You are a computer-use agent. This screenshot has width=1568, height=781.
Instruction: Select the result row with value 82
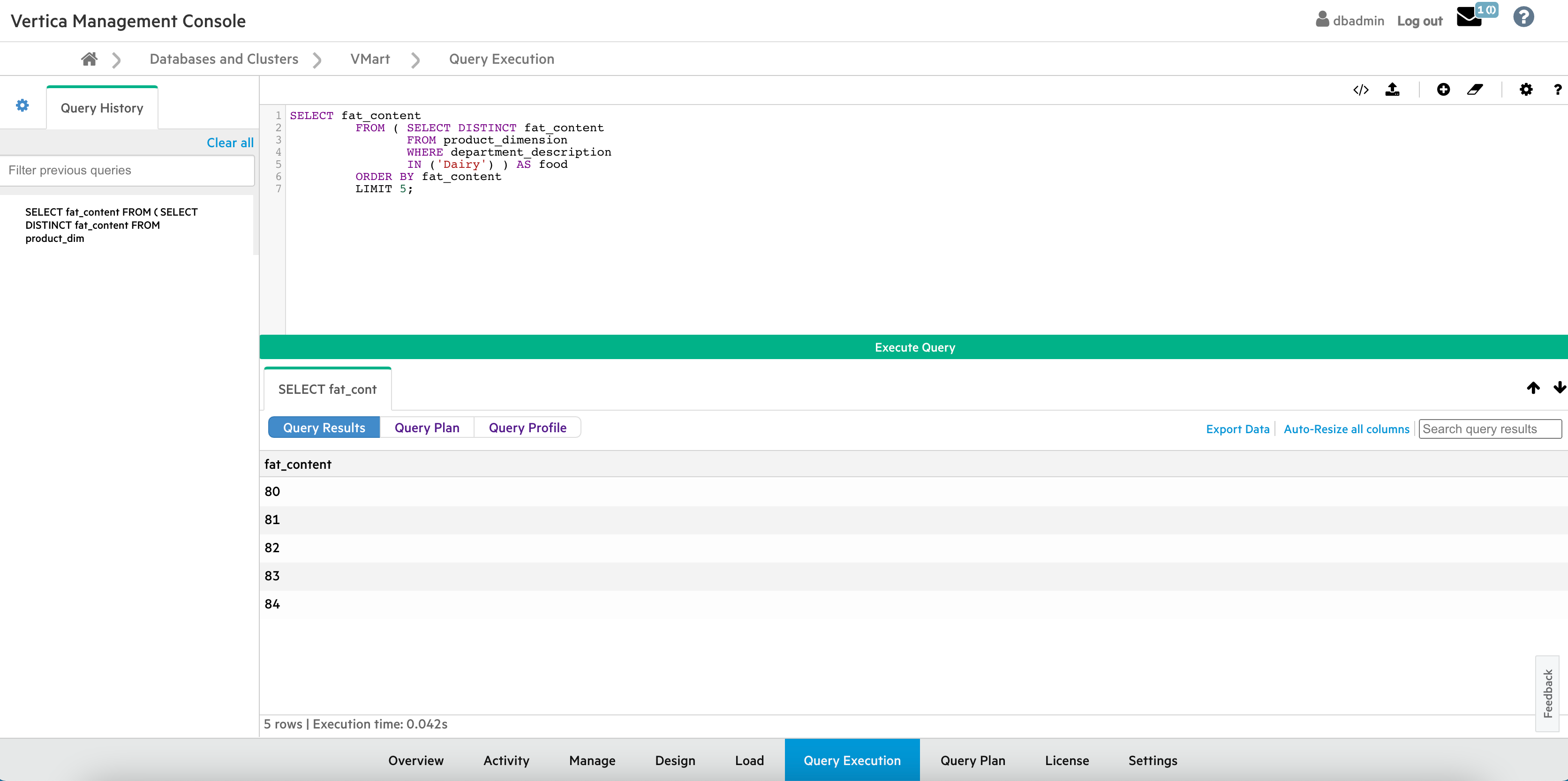914,548
